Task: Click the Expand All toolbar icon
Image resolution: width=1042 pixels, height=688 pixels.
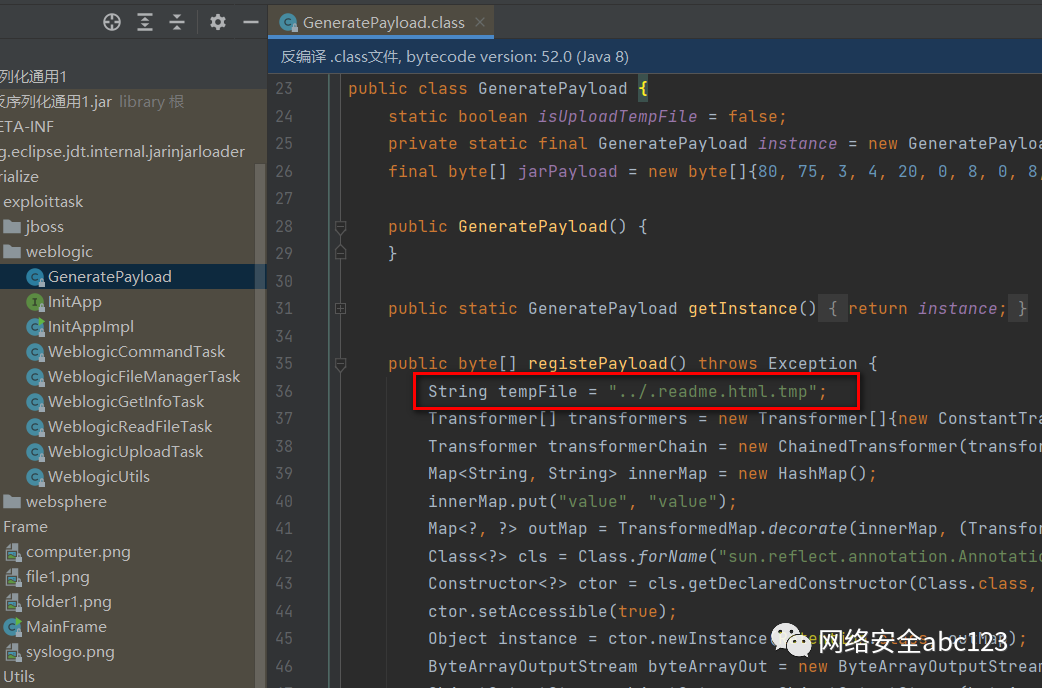Action: tap(145, 23)
